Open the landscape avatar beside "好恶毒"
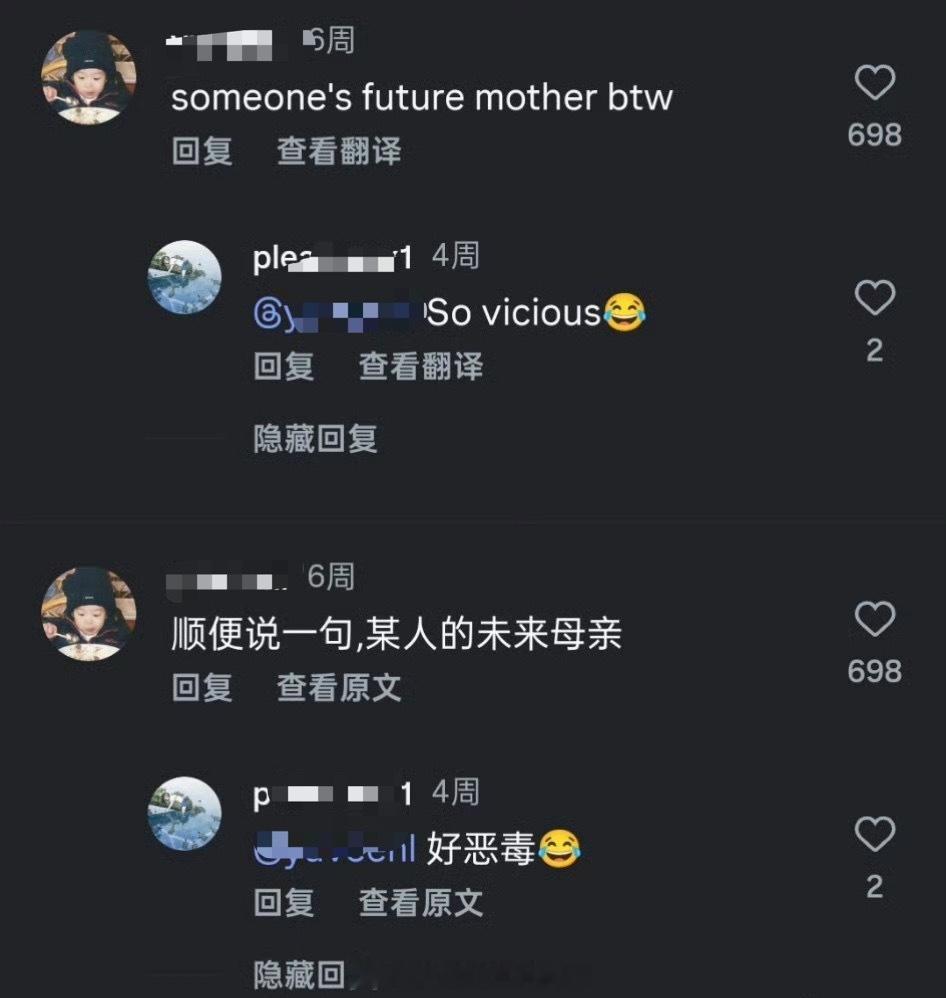Viewport: 946px width, 998px height. point(185,813)
